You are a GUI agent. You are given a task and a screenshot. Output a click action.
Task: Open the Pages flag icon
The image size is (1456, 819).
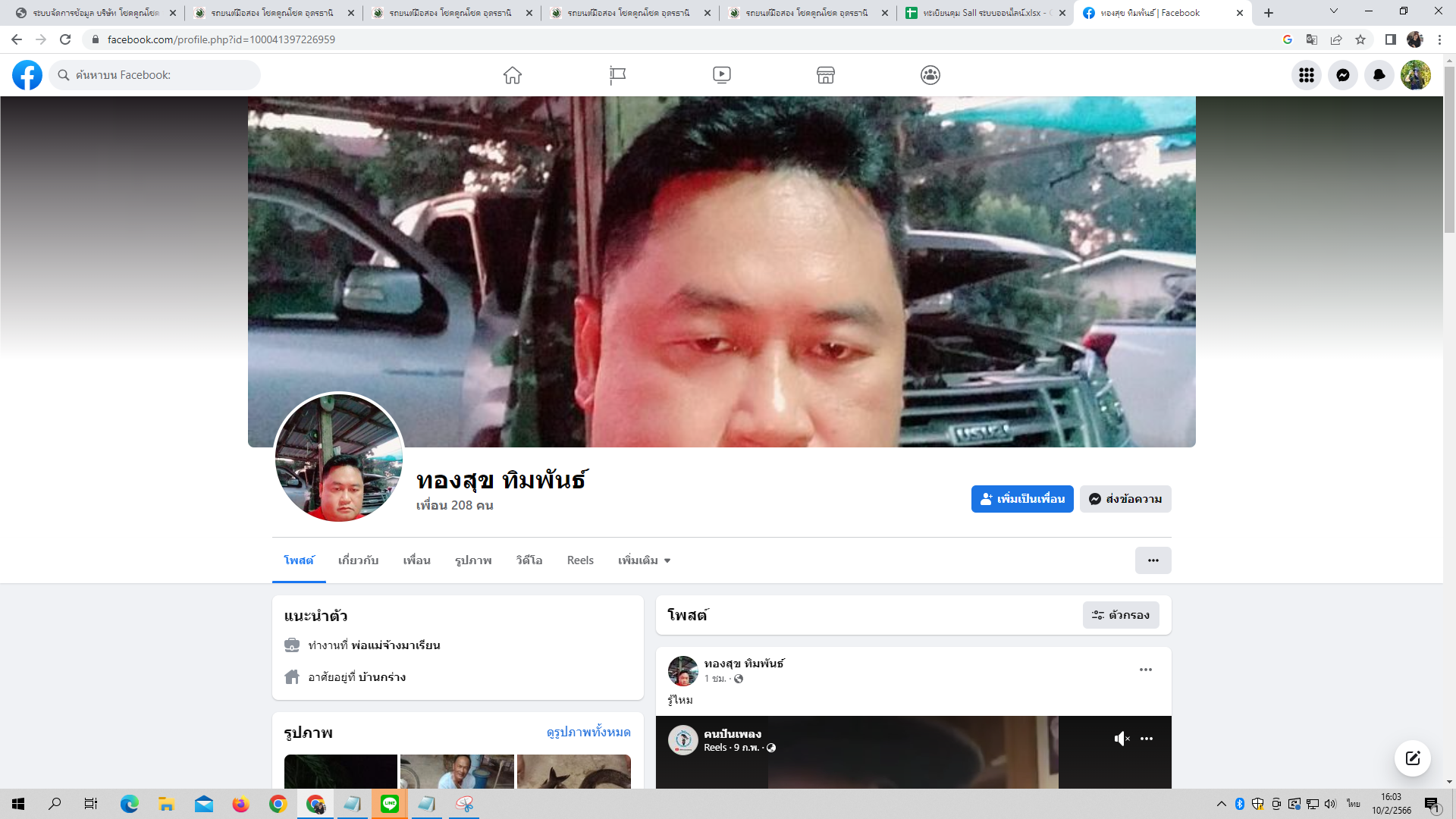[x=617, y=75]
